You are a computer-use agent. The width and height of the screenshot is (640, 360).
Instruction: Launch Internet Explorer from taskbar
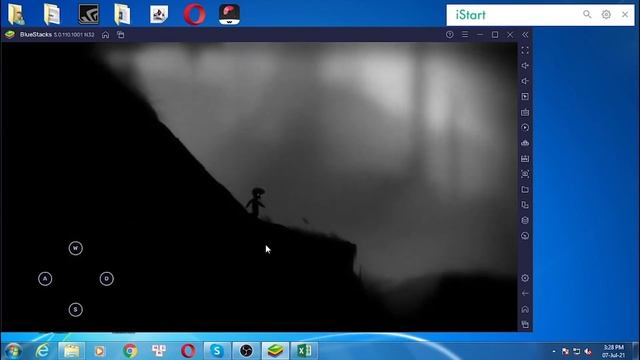pos(42,351)
